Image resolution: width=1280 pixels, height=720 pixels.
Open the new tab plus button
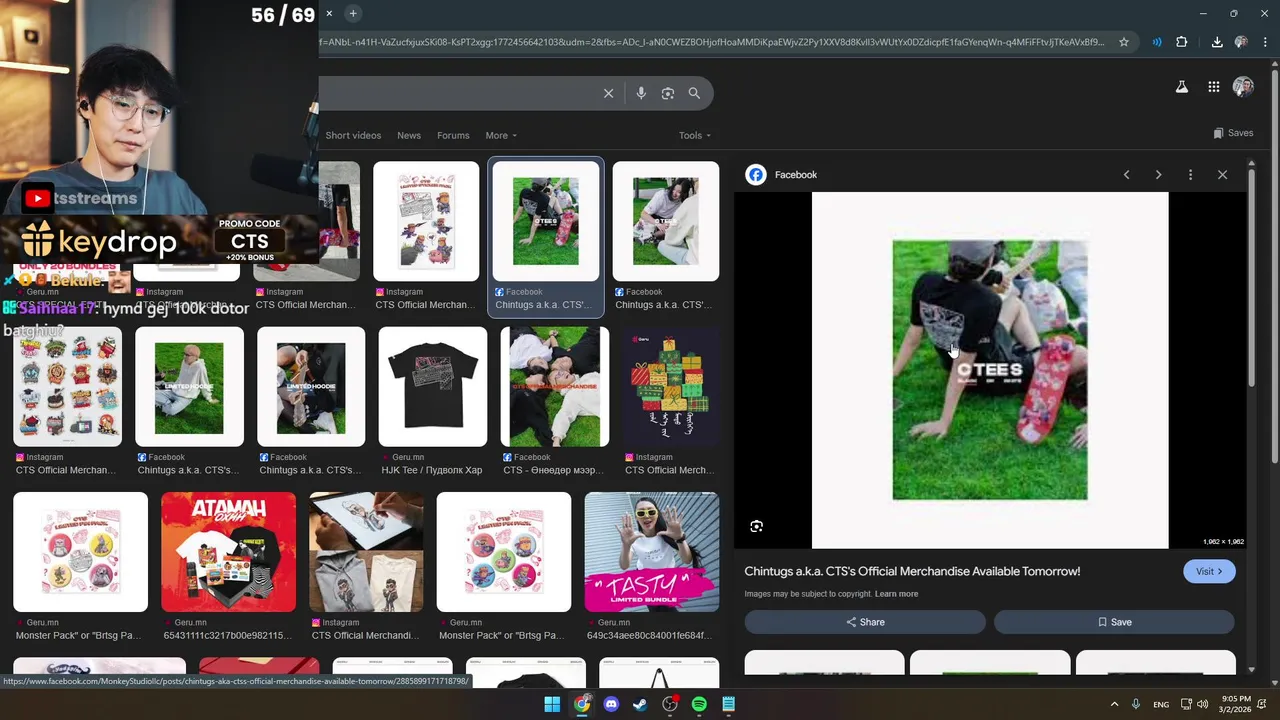(x=353, y=13)
